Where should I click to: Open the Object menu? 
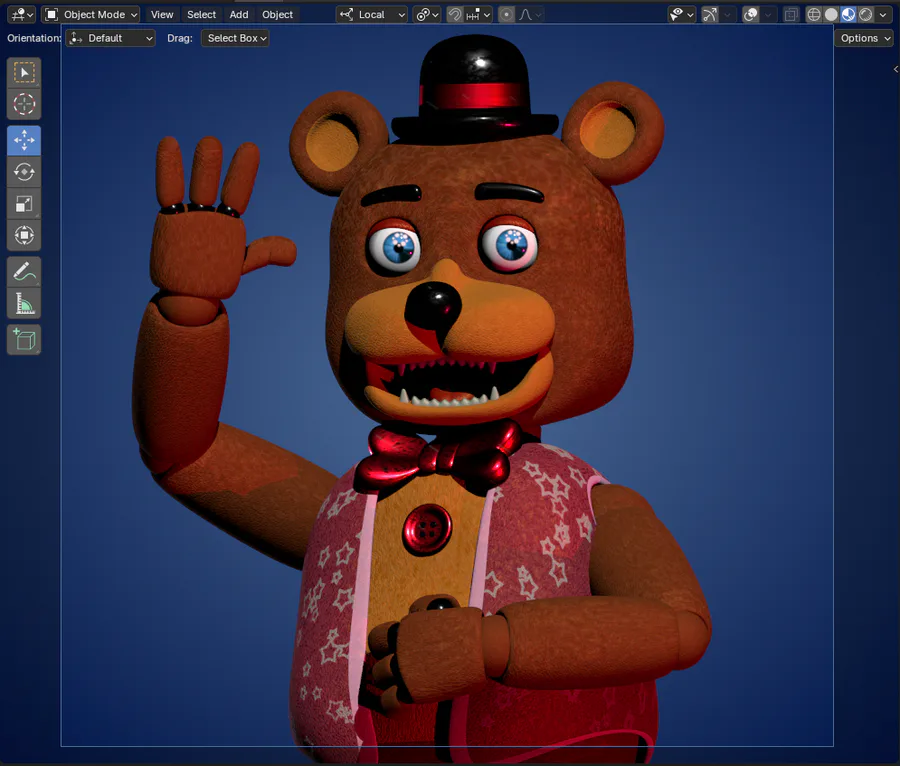coord(277,14)
